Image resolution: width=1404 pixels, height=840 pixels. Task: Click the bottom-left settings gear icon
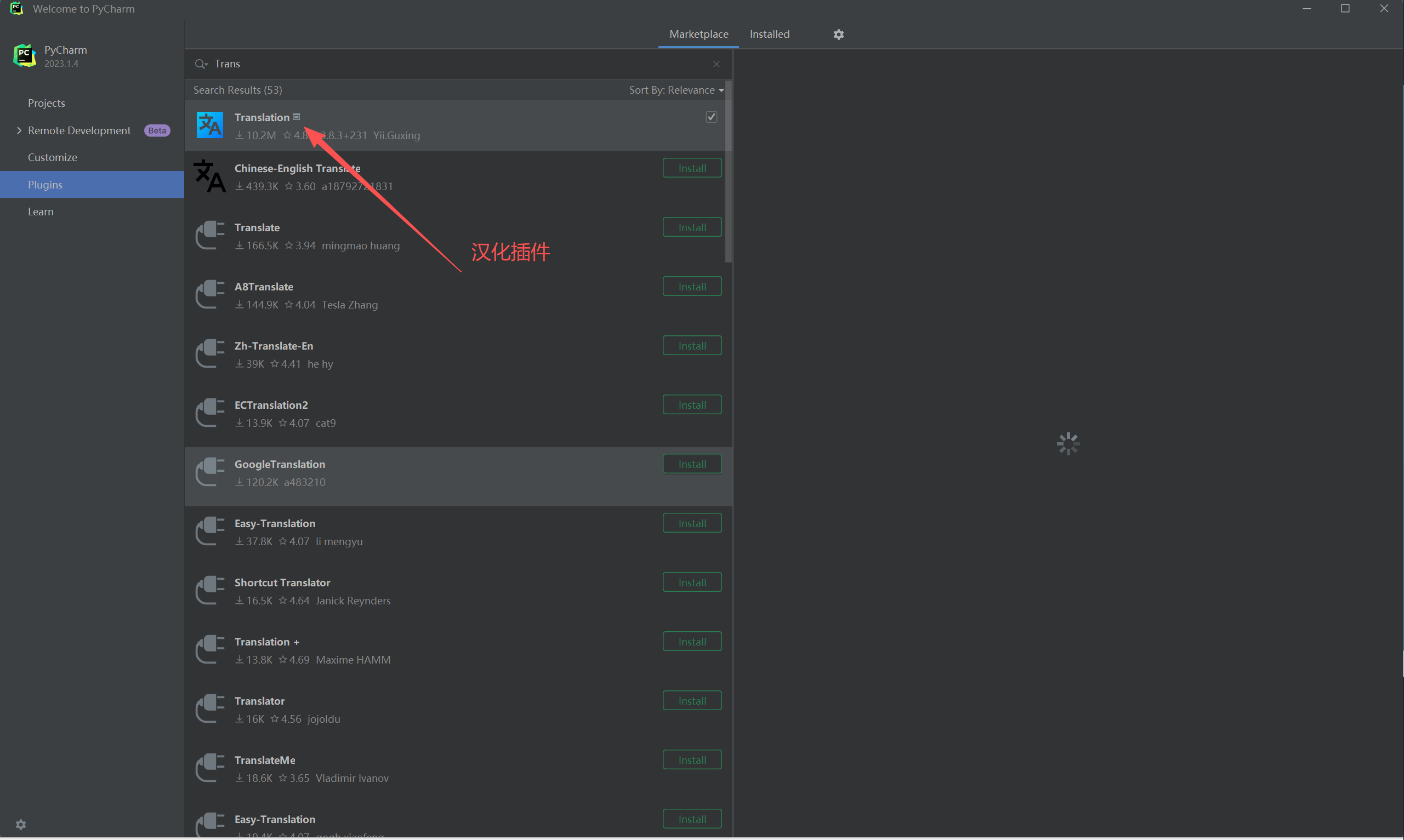pyautogui.click(x=21, y=824)
